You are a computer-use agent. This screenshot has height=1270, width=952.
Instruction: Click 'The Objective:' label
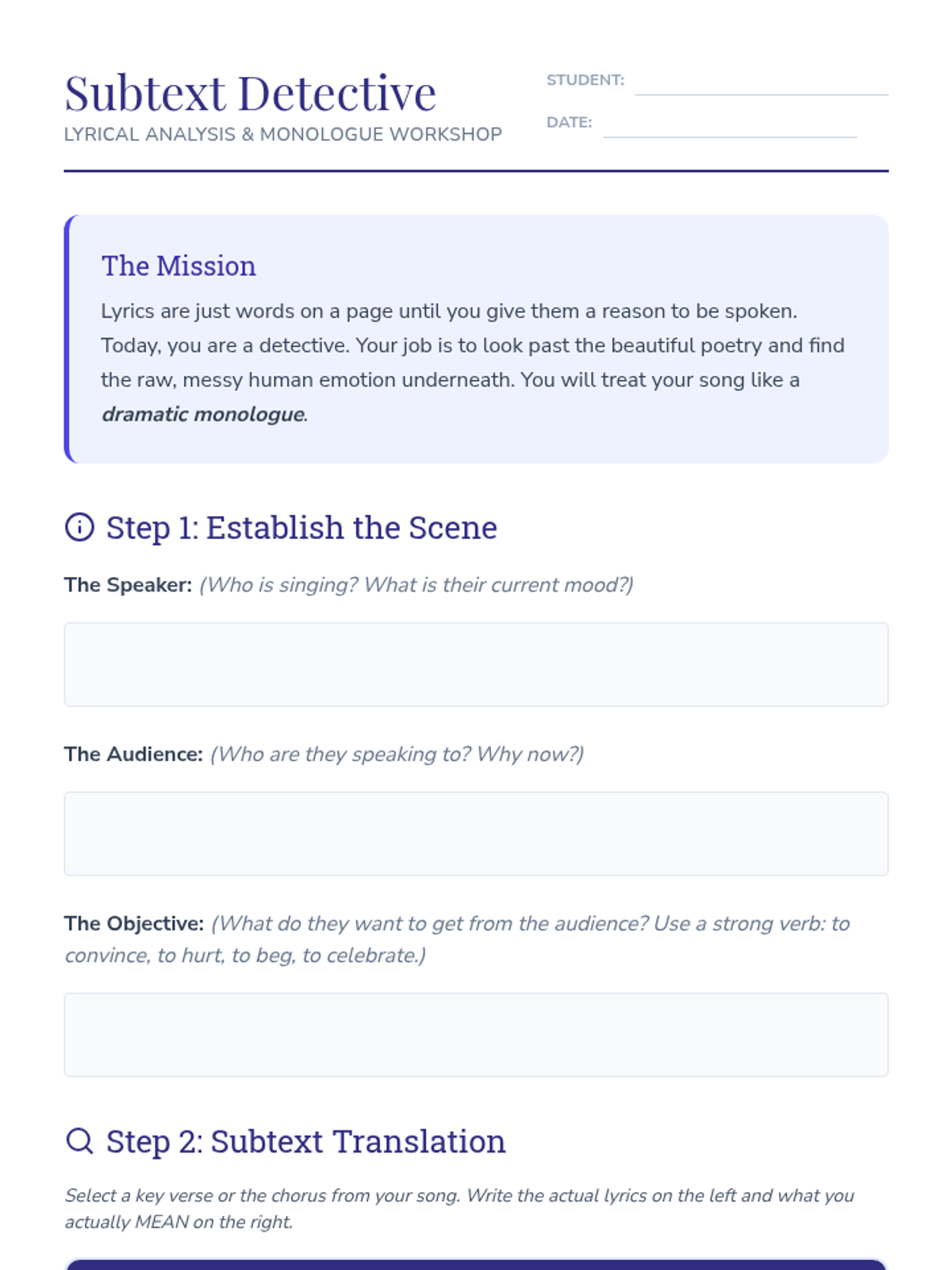[134, 923]
